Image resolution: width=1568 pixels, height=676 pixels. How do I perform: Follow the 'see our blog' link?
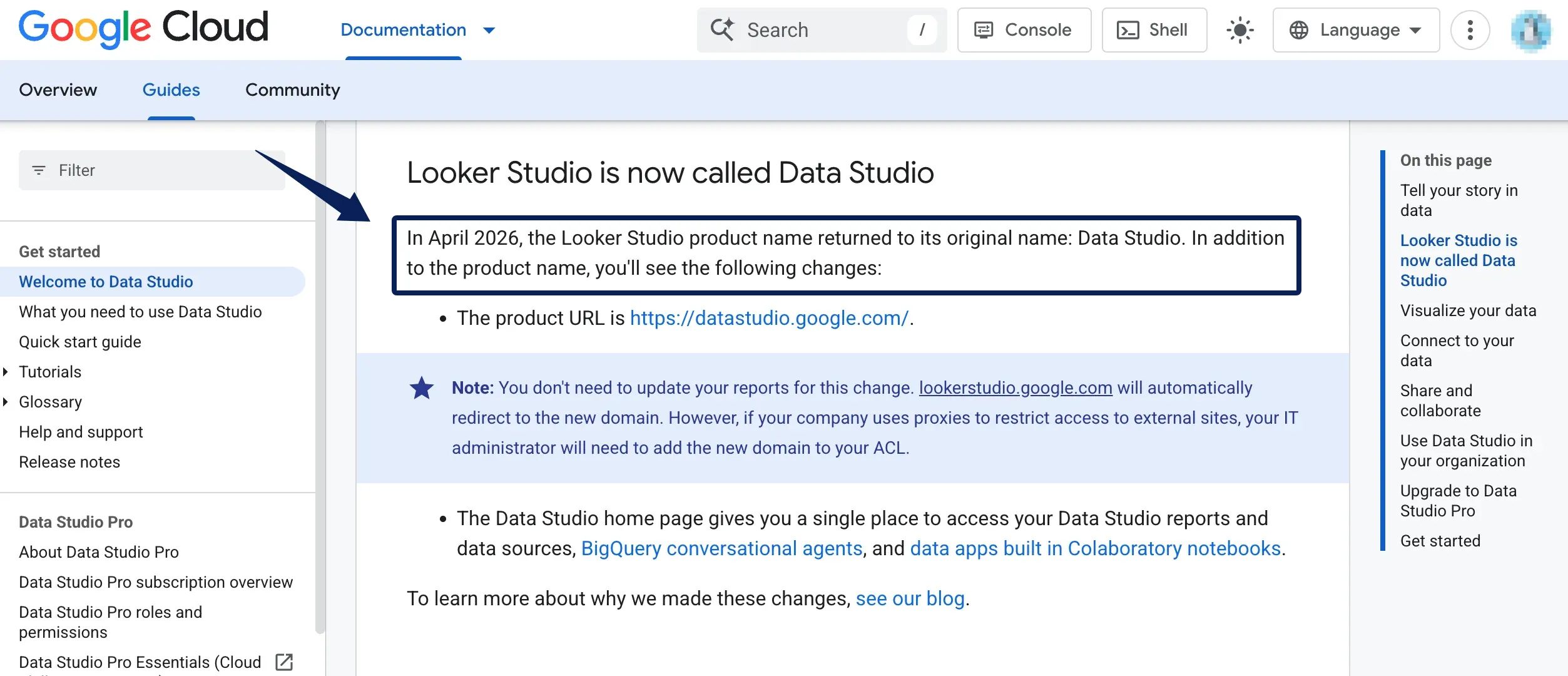tap(910, 598)
